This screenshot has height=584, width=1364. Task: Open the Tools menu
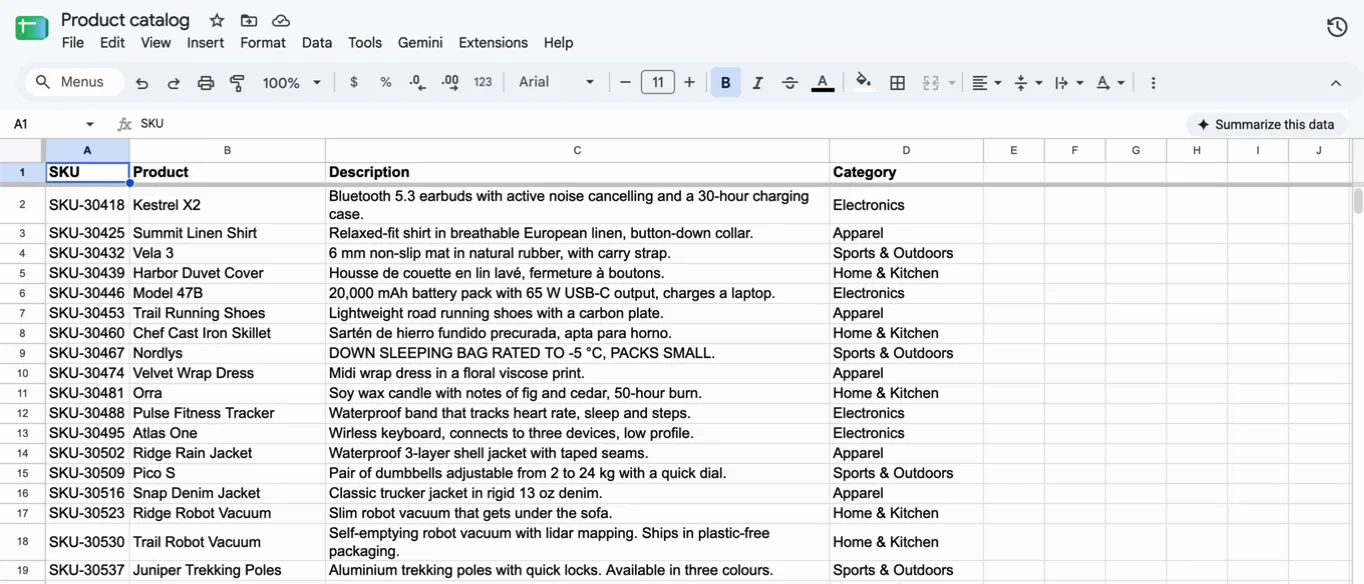(365, 43)
